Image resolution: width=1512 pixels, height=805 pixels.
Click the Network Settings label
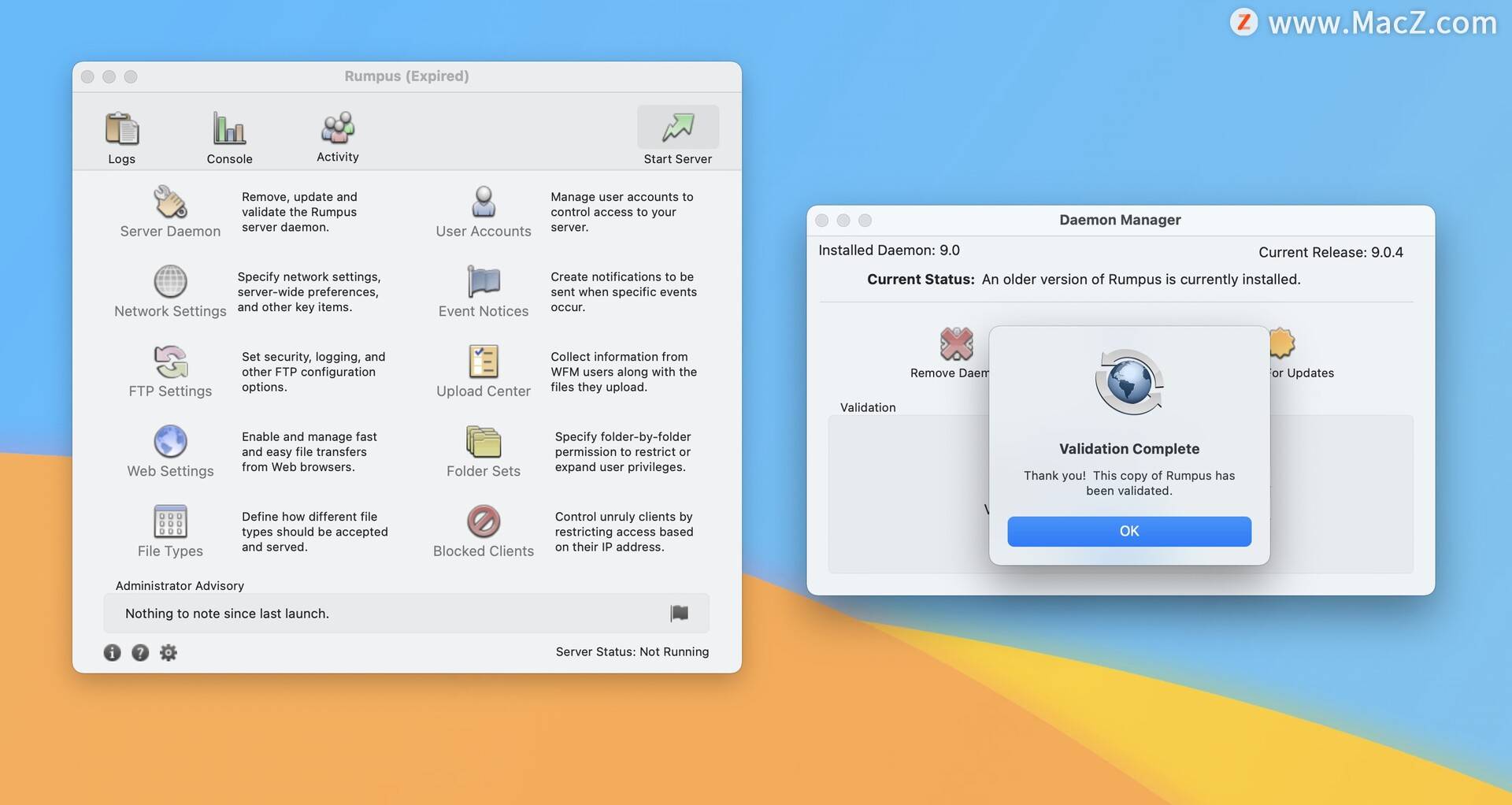(170, 311)
